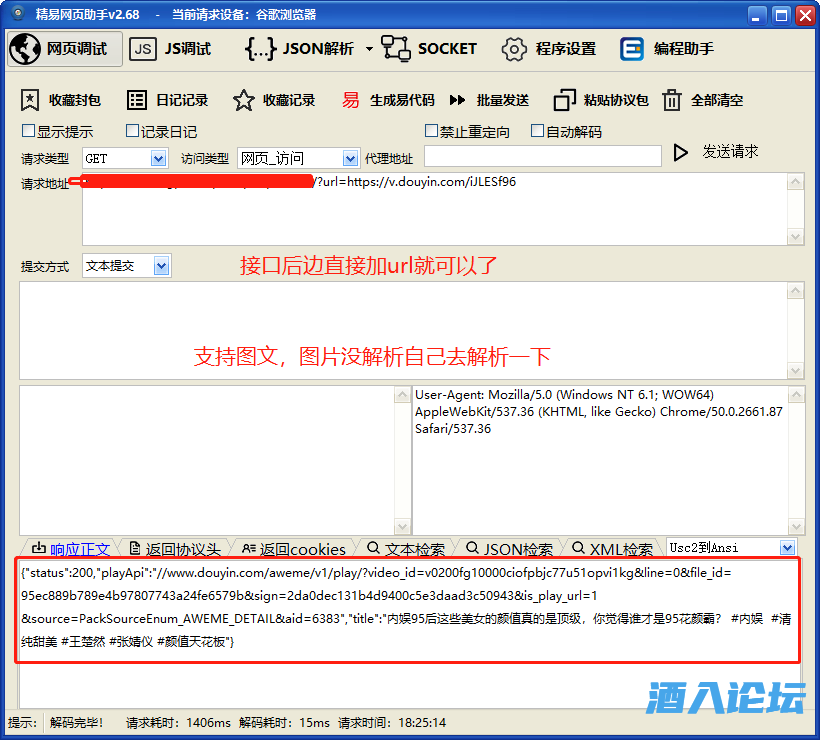Image resolution: width=820 pixels, height=740 pixels.
Task: Click the 生成易代码 icon
Action: 350,100
